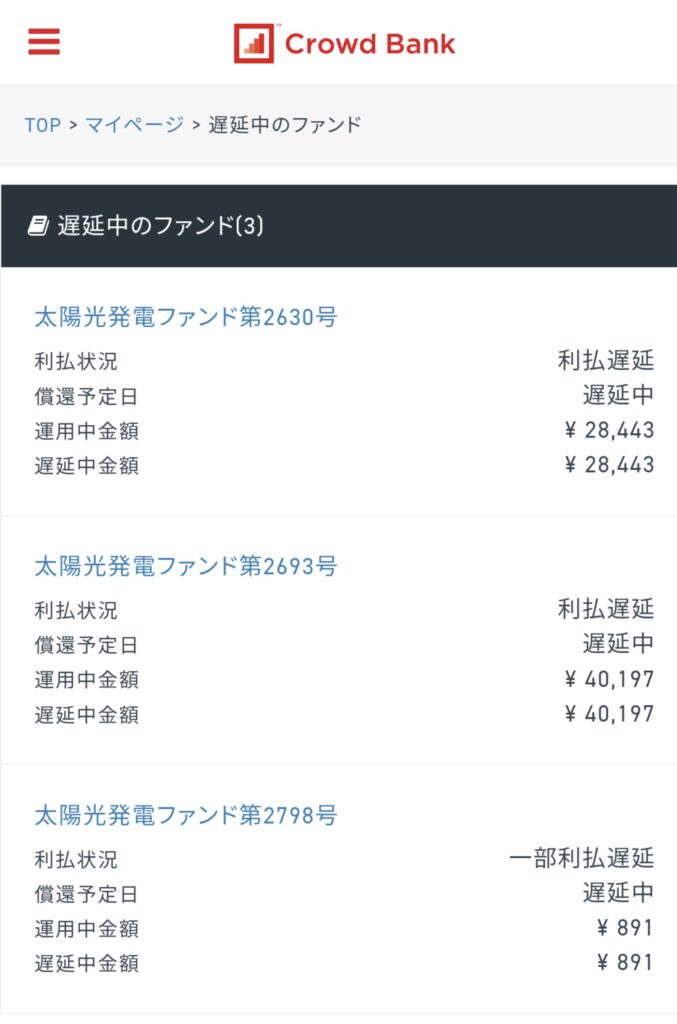Click the 償還予定日 label of fund 2630
Image resolution: width=677 pixels, height=1024 pixels.
pyautogui.click(x=86, y=397)
